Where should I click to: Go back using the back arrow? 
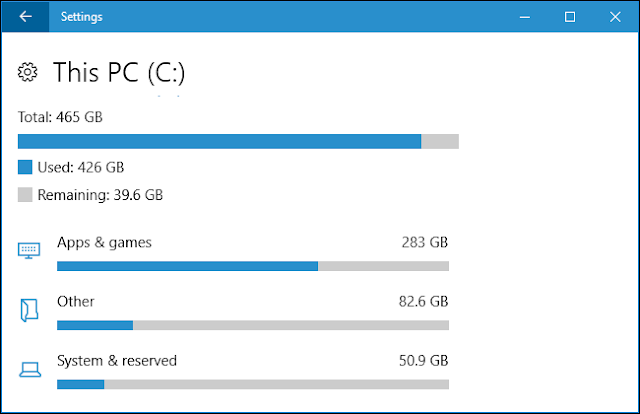tap(25, 17)
